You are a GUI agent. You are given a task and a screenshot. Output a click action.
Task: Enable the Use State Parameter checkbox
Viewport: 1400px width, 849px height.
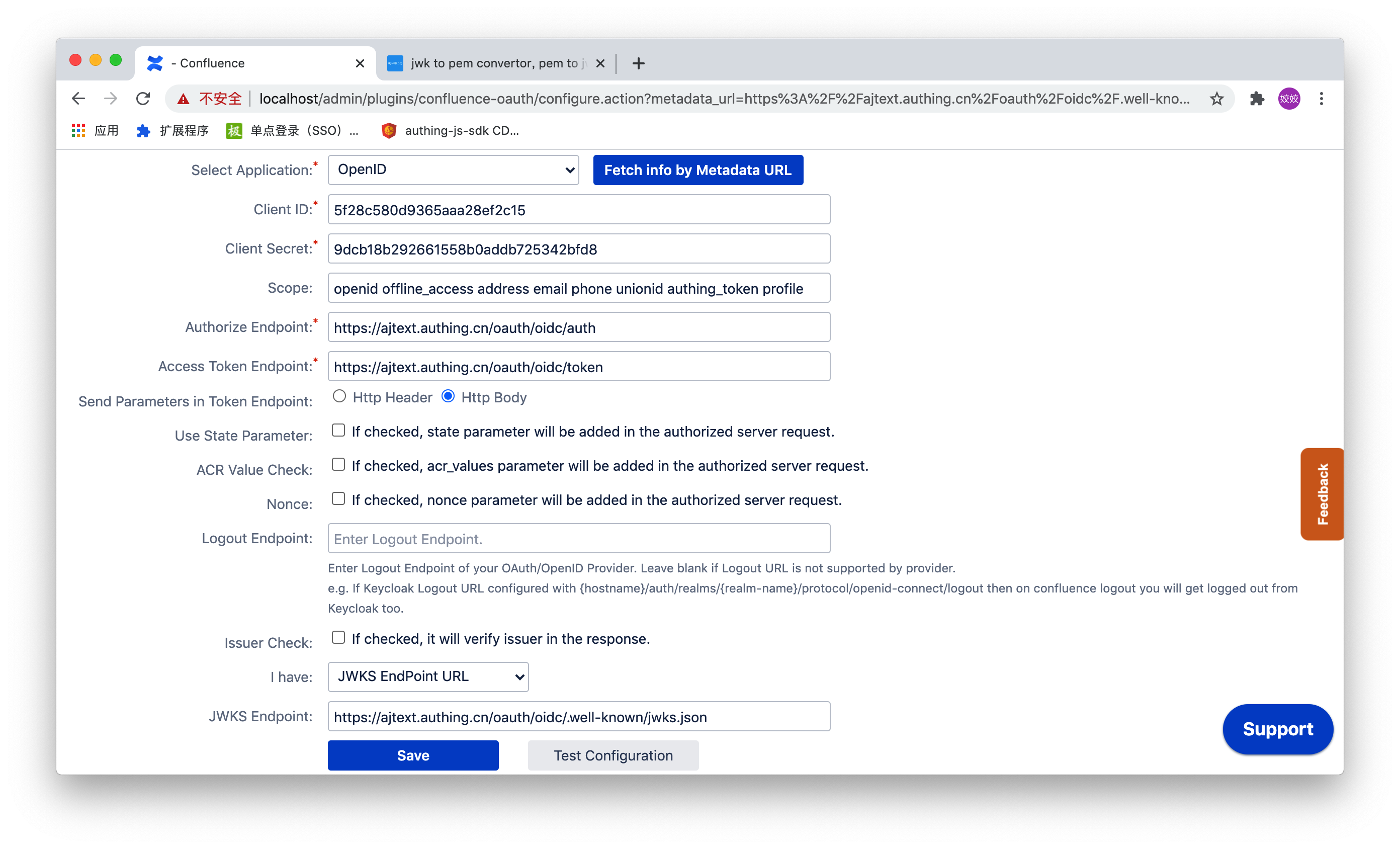pos(338,430)
